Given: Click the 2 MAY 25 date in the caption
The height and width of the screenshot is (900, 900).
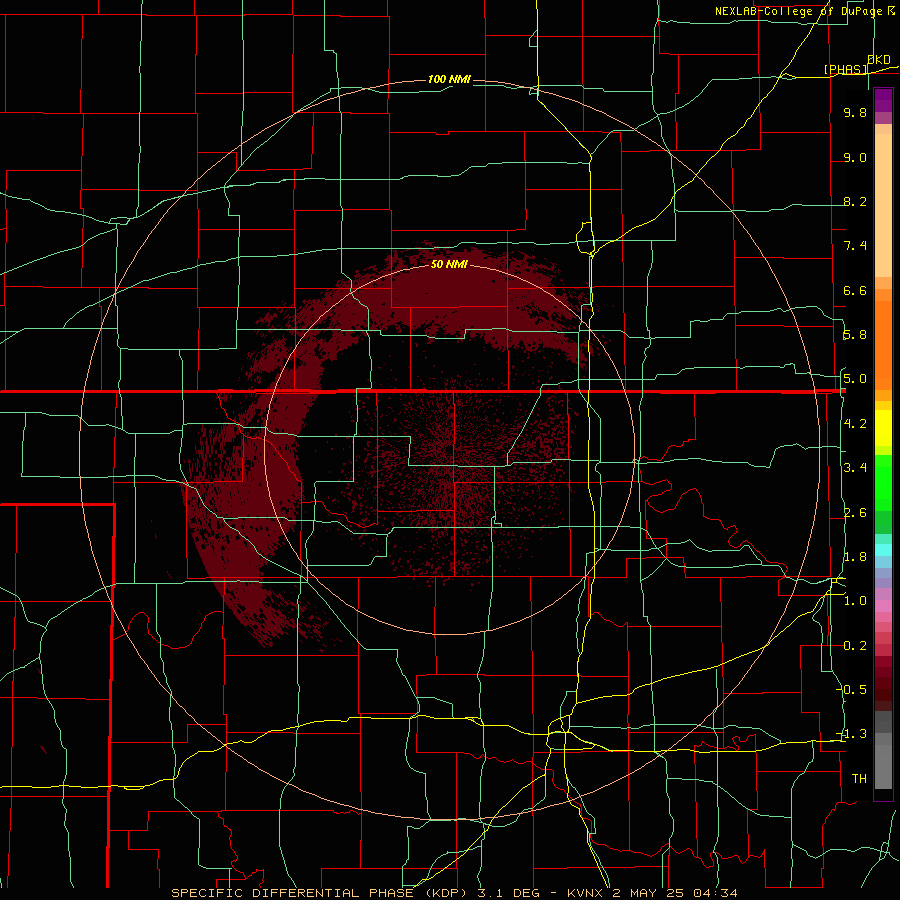Looking at the screenshot, I should pos(649,893).
